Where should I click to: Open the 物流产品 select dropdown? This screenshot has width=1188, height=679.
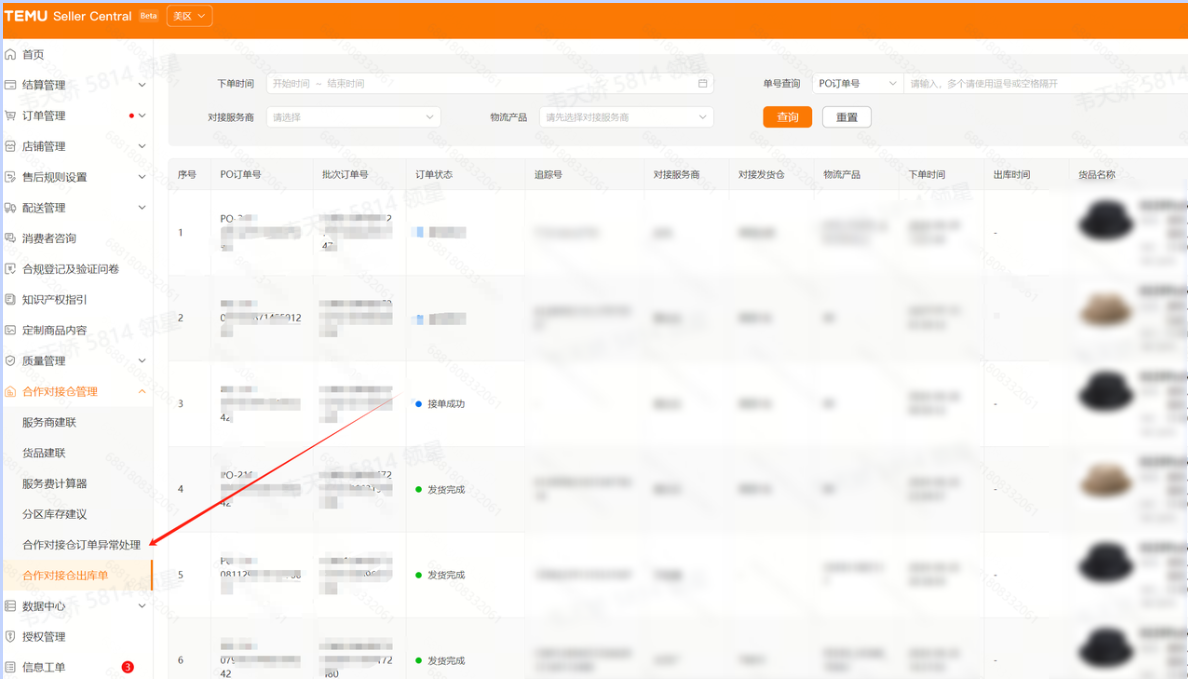click(626, 117)
